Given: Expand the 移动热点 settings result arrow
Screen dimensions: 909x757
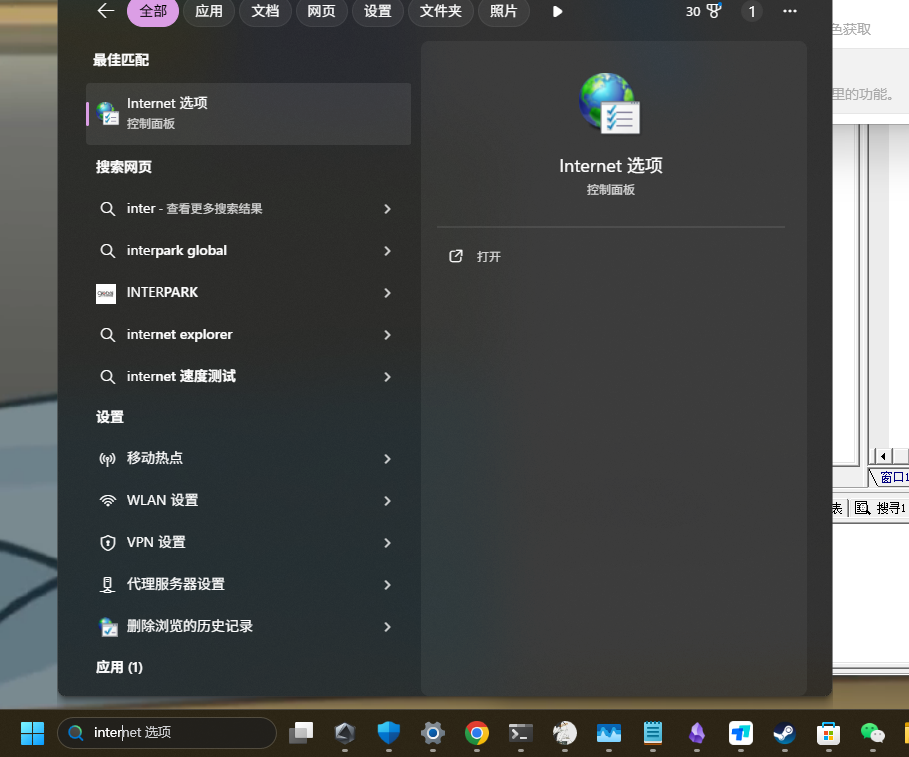Looking at the screenshot, I should point(387,458).
